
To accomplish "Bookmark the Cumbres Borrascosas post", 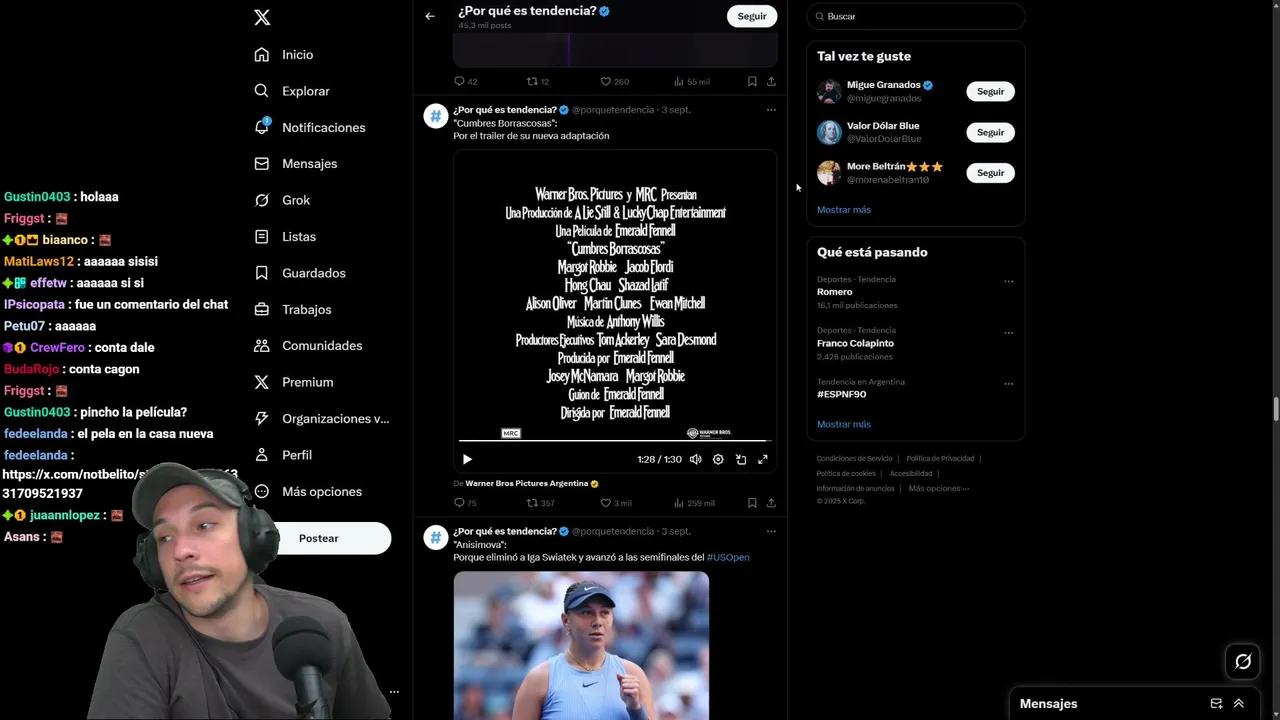I will click(752, 503).
